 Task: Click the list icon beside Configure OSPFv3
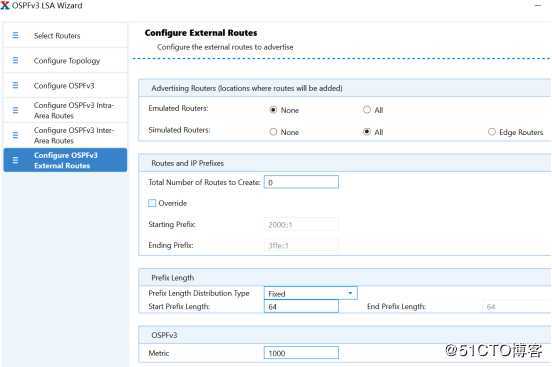[x=15, y=85]
